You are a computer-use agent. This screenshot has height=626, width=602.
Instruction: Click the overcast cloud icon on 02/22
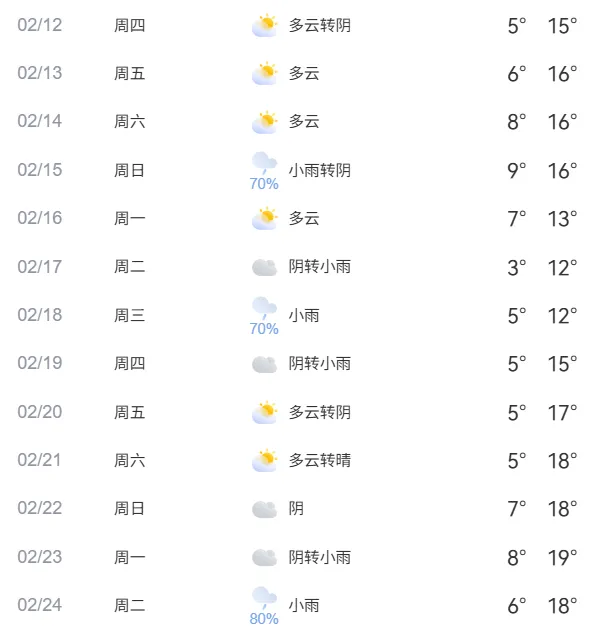264,509
